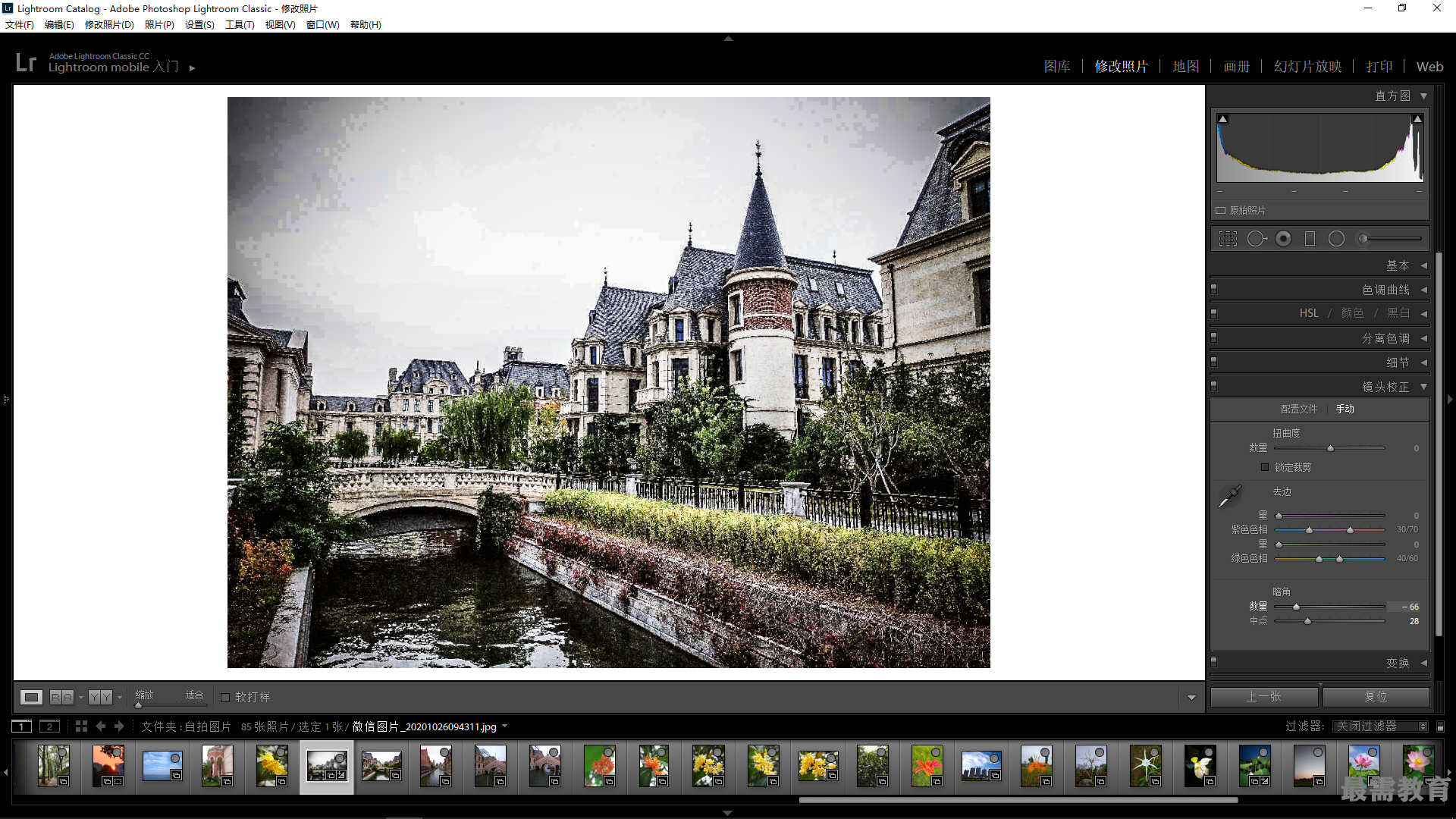Image resolution: width=1456 pixels, height=819 pixels.
Task: Hide the top module panel arrow
Action: pos(728,38)
